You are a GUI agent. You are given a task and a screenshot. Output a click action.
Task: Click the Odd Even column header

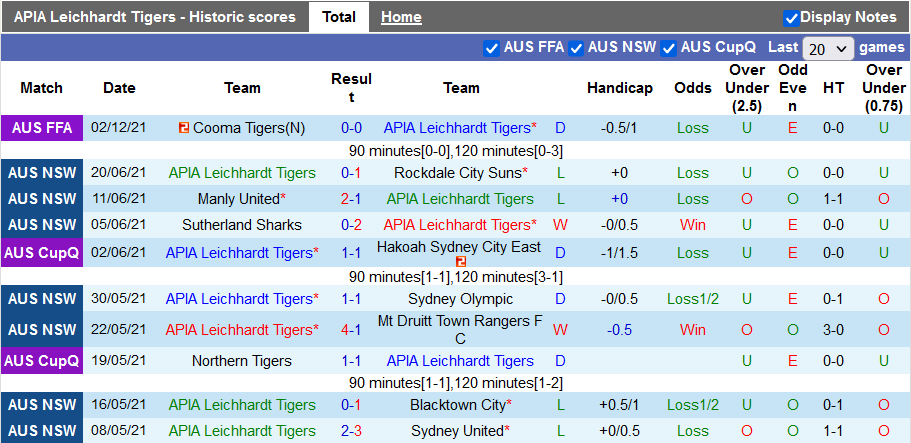pyautogui.click(x=792, y=88)
